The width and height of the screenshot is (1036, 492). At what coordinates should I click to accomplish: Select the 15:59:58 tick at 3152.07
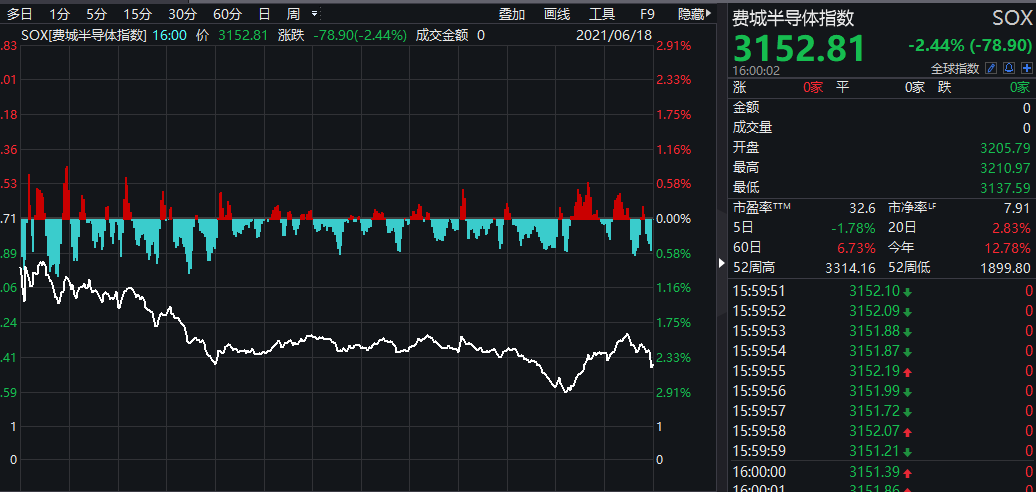(882, 431)
